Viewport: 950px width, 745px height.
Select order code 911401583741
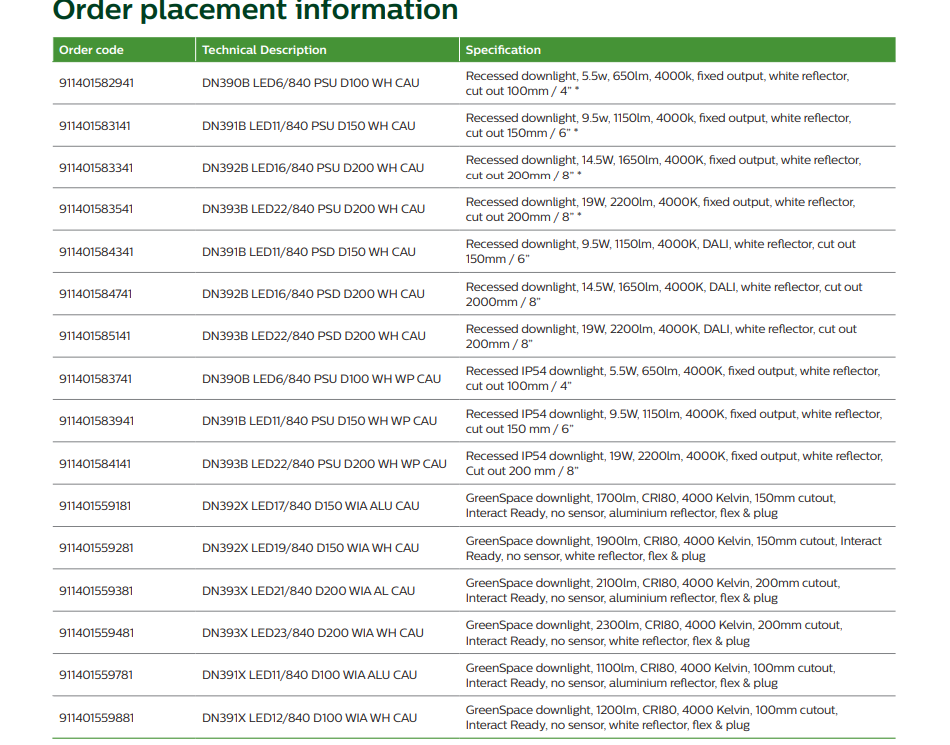point(96,379)
